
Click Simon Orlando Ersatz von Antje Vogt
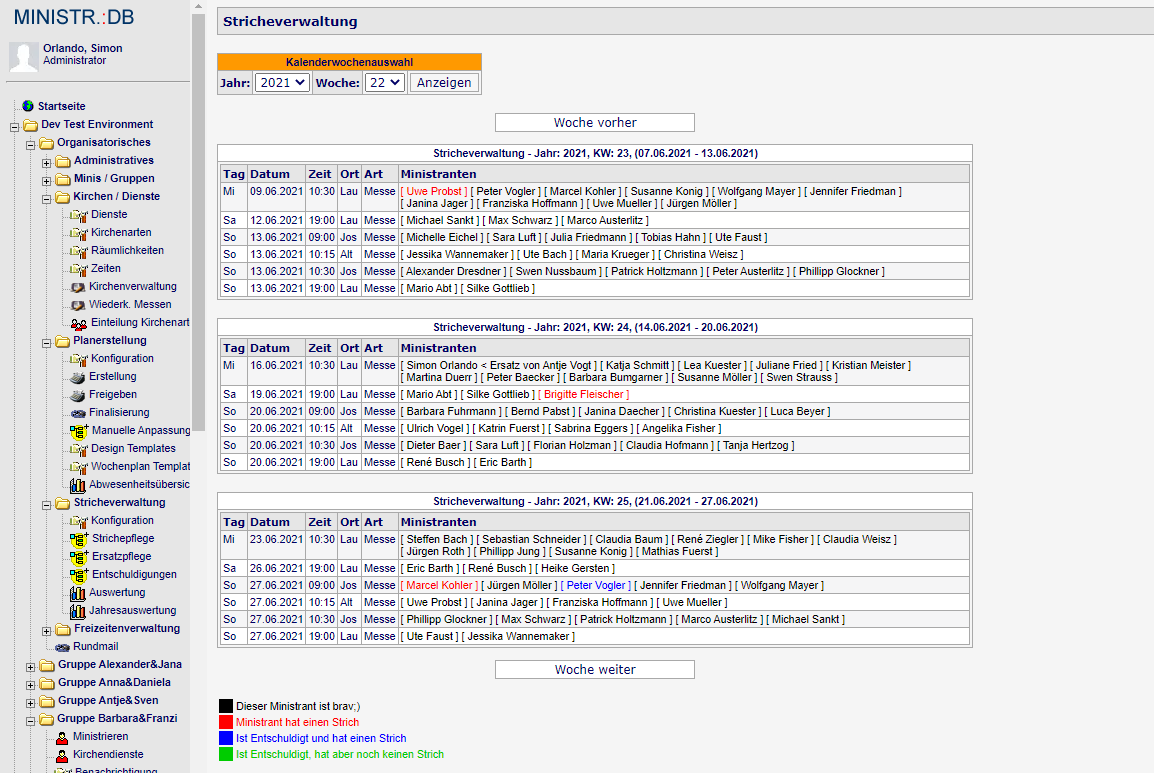(499, 365)
